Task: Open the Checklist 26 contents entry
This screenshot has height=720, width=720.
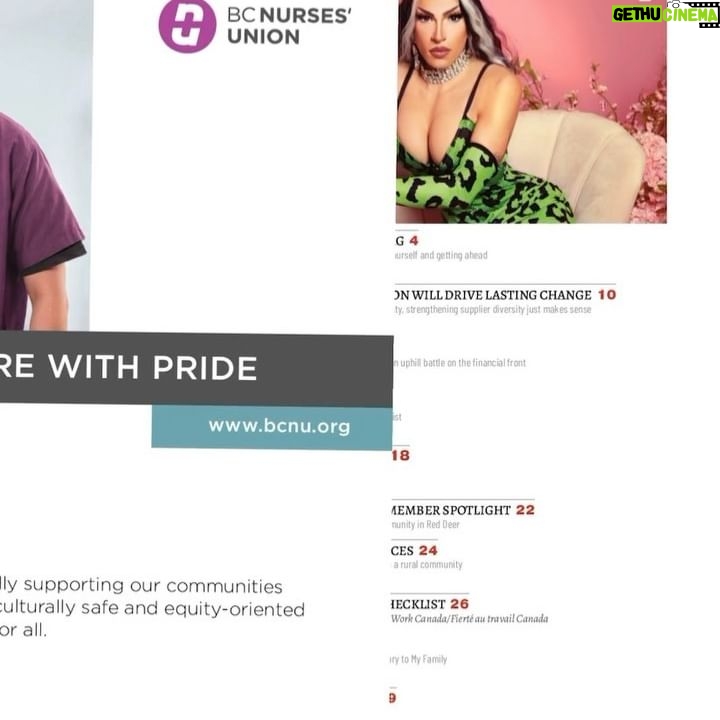Action: click(430, 604)
